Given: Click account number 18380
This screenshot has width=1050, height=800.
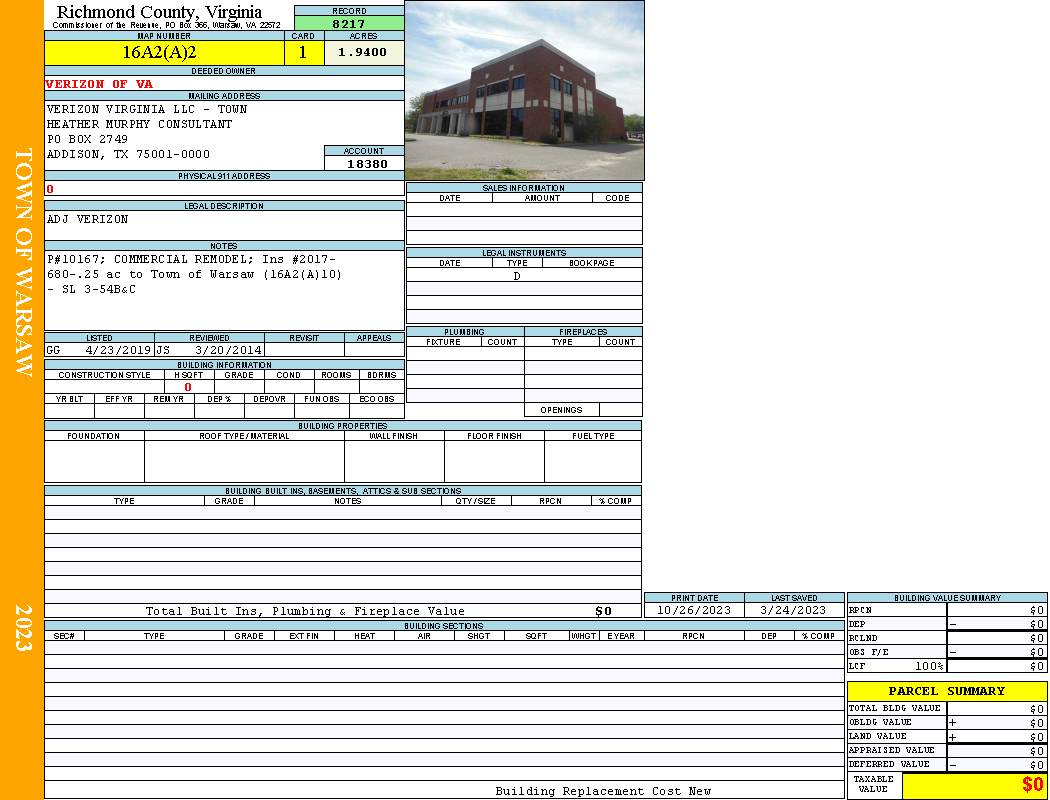Looking at the screenshot, I should pos(367,163).
